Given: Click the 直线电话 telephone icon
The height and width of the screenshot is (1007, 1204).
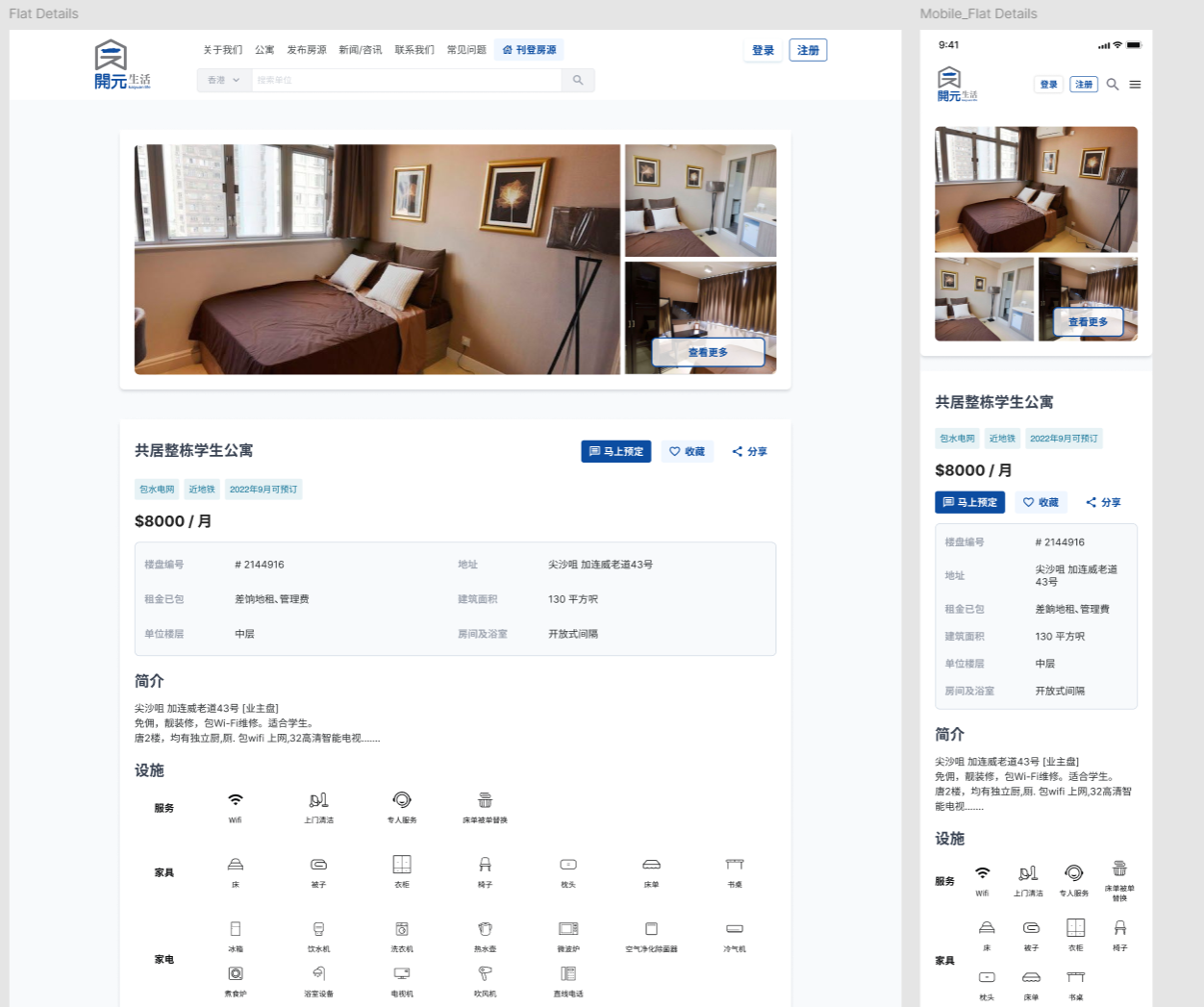Looking at the screenshot, I should point(568,973).
